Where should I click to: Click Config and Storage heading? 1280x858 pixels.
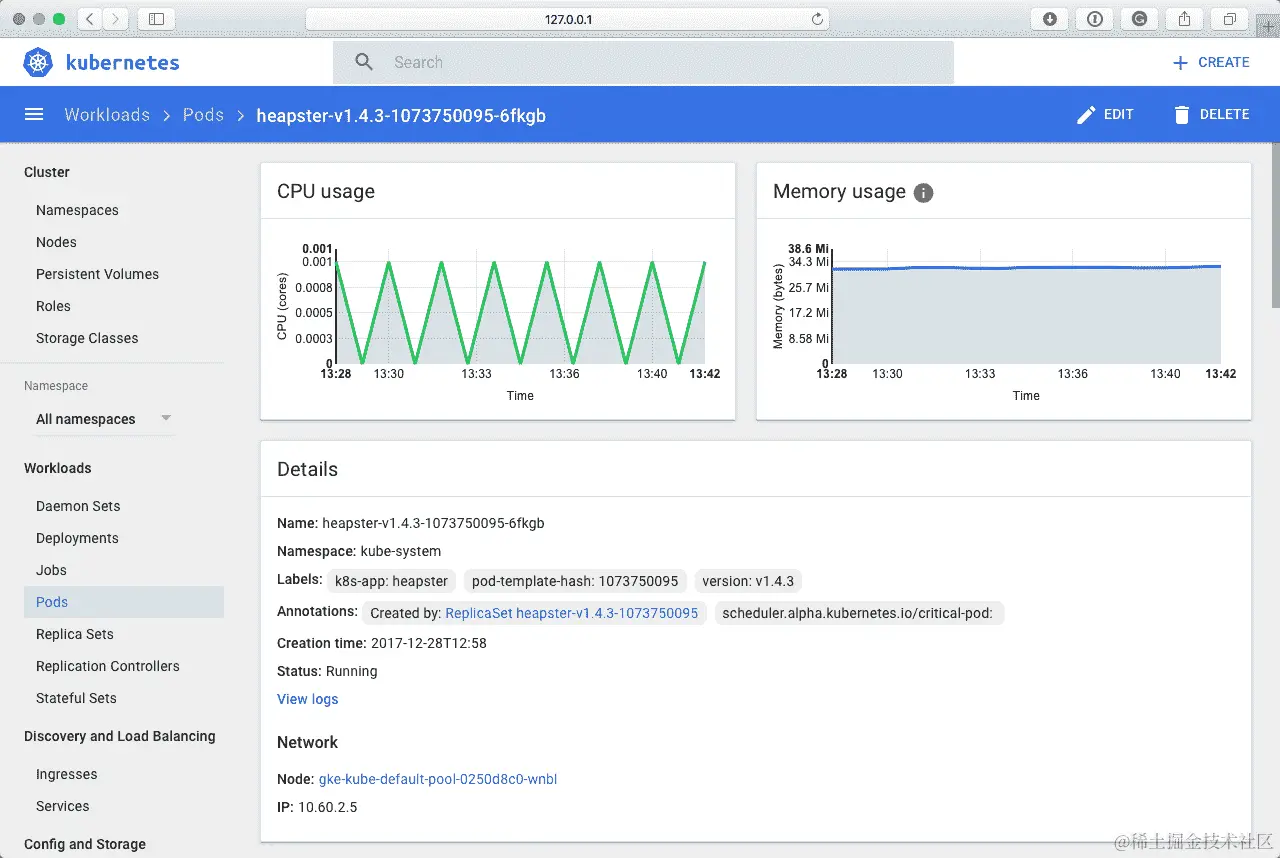85,844
